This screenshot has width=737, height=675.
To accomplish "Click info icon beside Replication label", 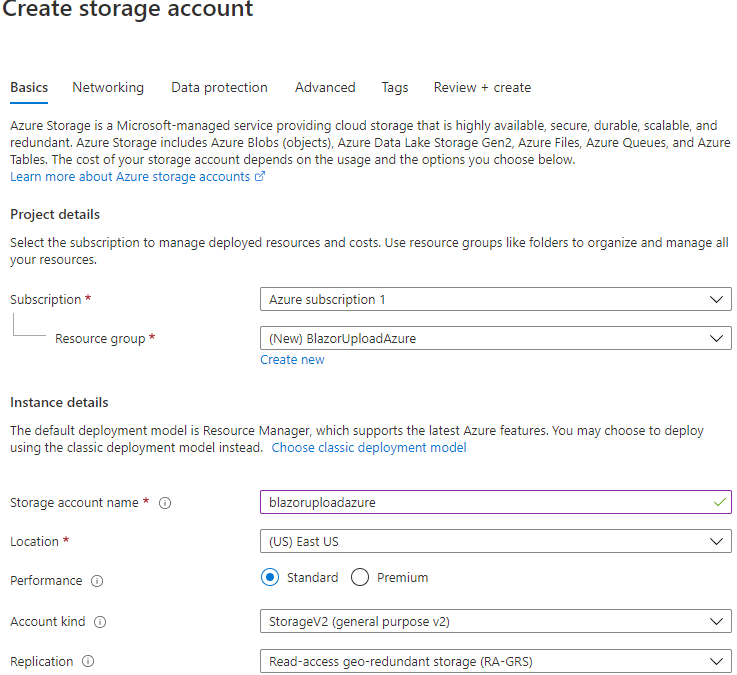I will tap(89, 662).
